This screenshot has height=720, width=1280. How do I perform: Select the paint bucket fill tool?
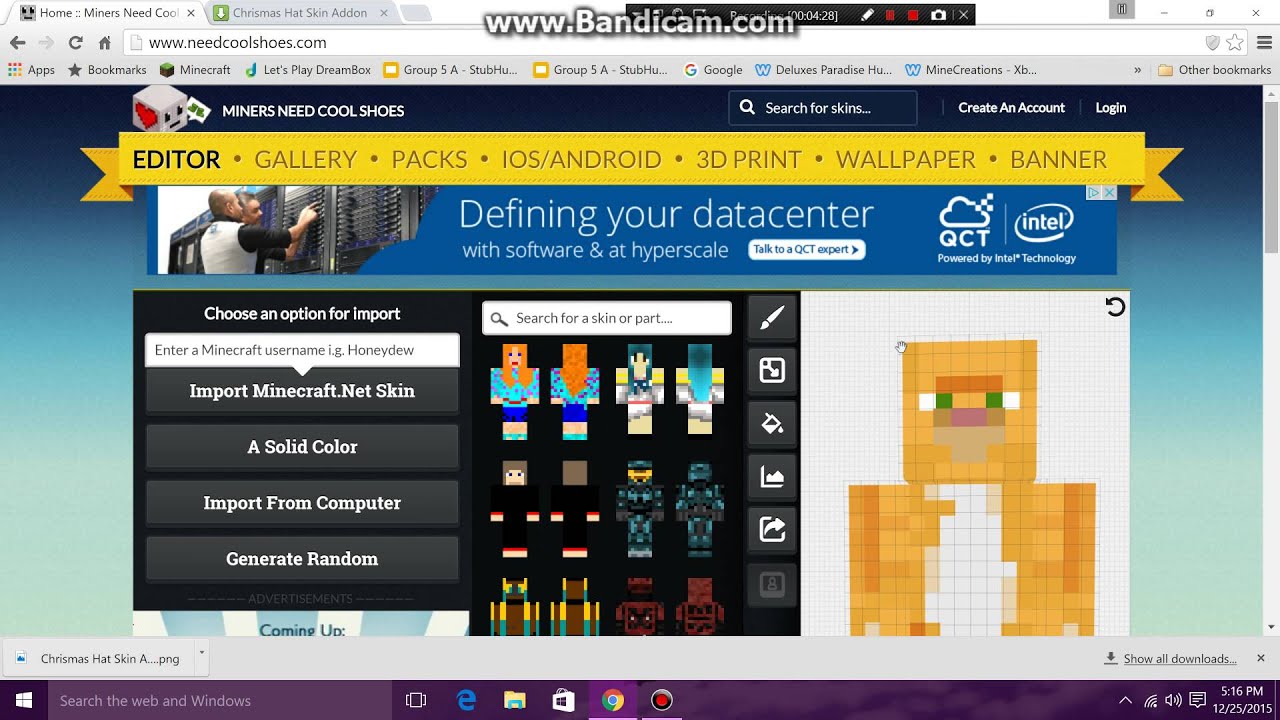click(x=772, y=424)
